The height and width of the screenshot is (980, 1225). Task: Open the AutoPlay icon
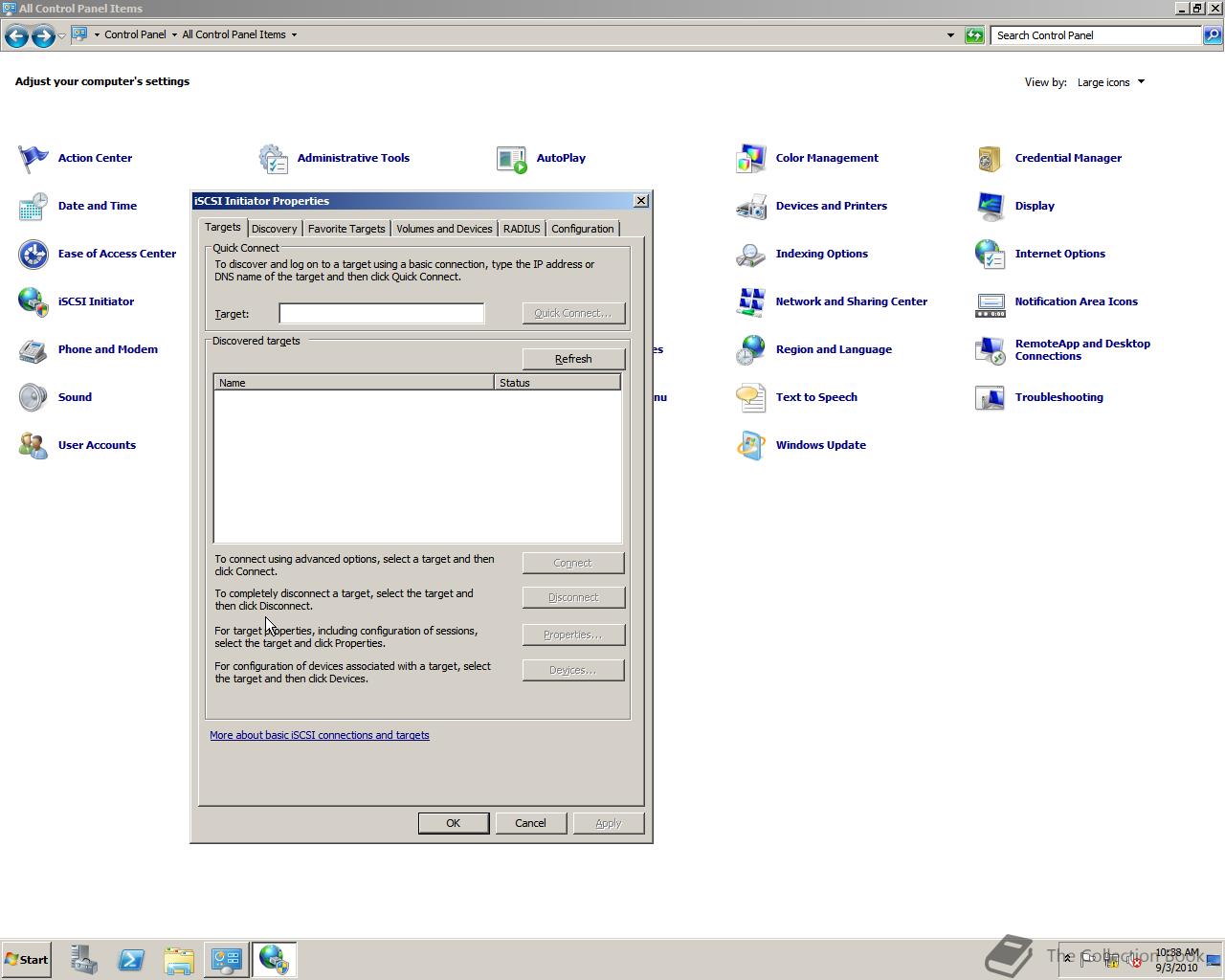pyautogui.click(x=512, y=158)
